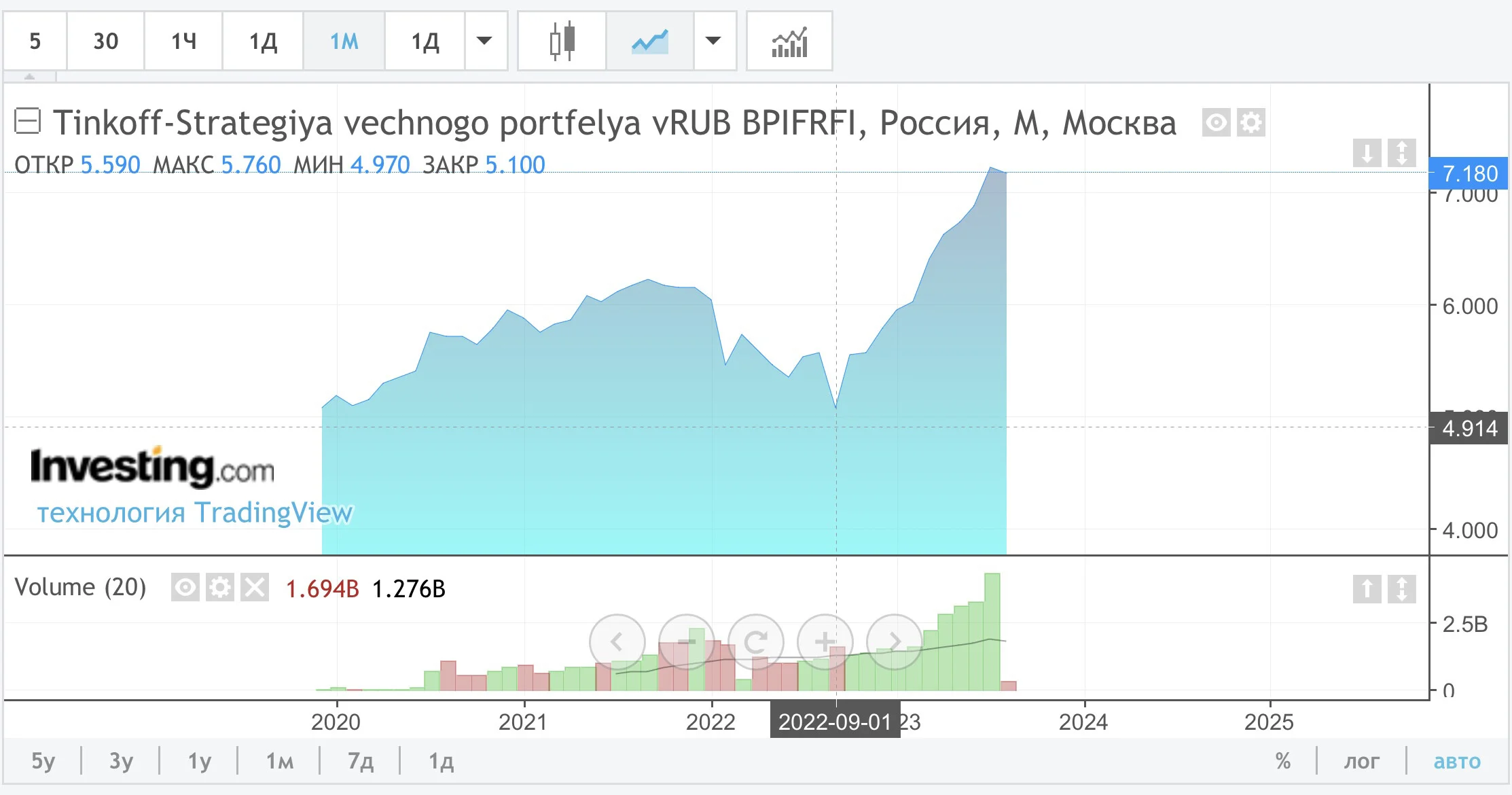The height and width of the screenshot is (795, 1512).
Task: Open Volume indicator settings gear
Action: point(220,587)
